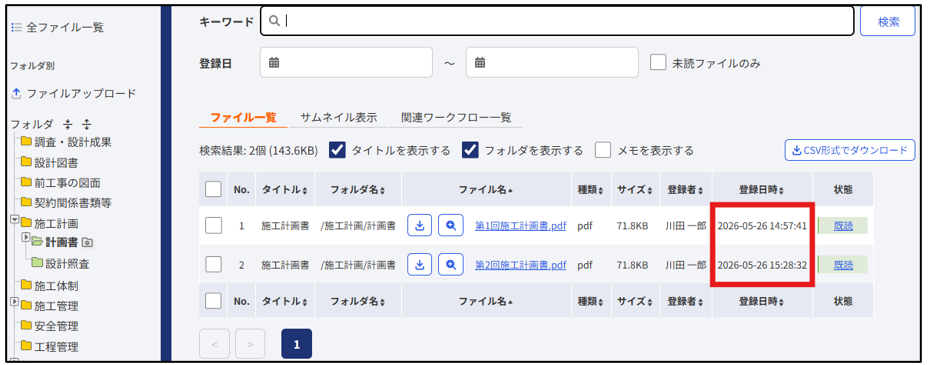This screenshot has height=365, width=928.
Task: Click the camera icon next to 計画書 folder
Action: (87, 243)
